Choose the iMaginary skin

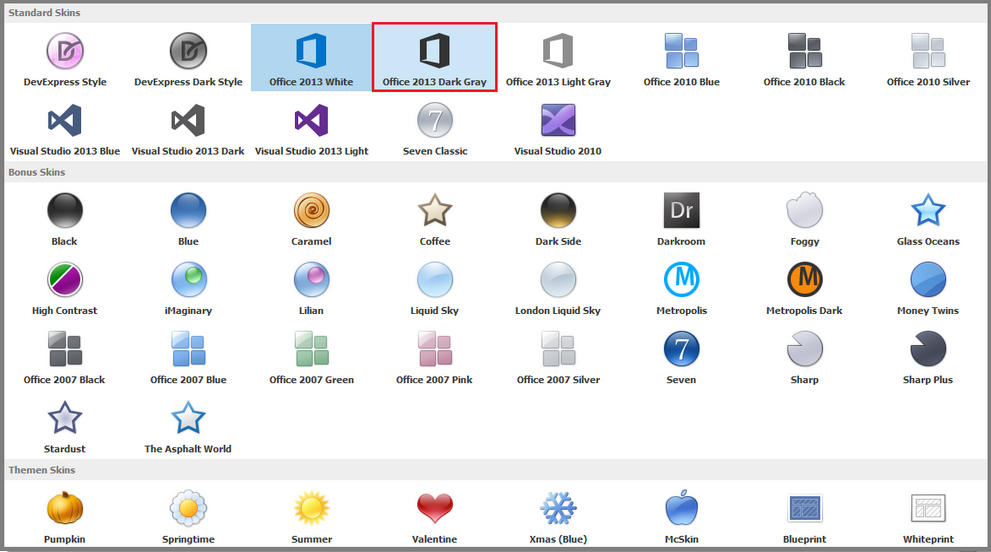[188, 288]
